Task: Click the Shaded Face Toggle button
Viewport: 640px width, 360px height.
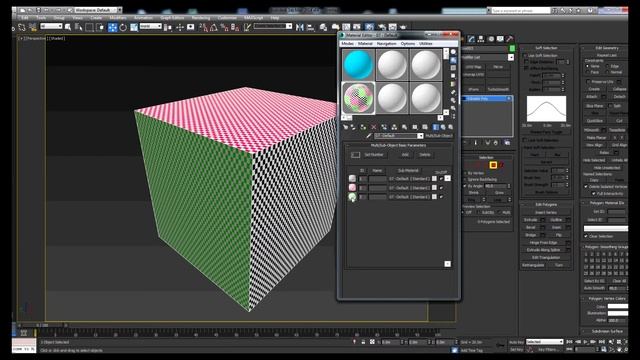Action: click(546, 132)
